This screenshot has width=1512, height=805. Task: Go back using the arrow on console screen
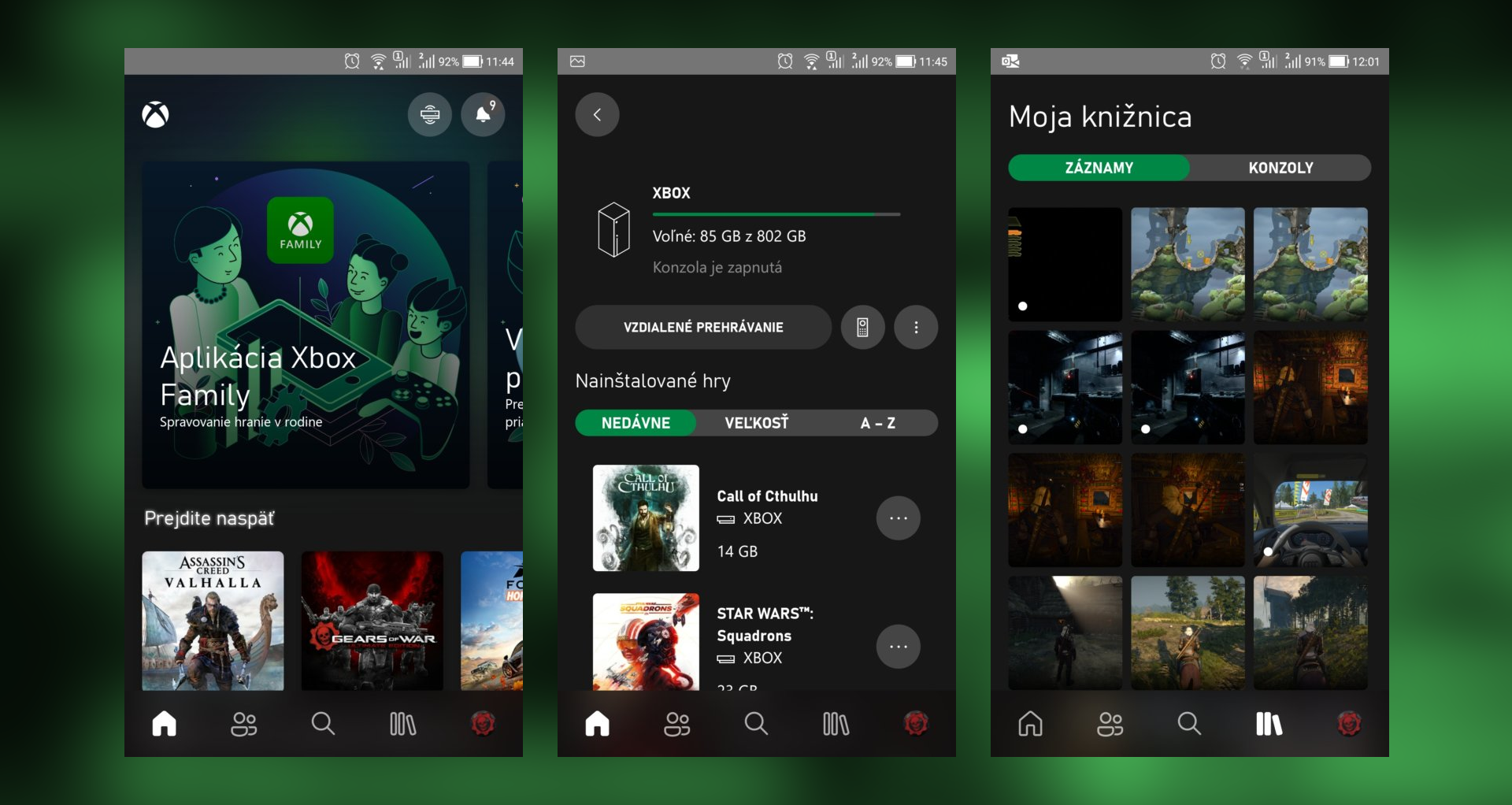(597, 115)
